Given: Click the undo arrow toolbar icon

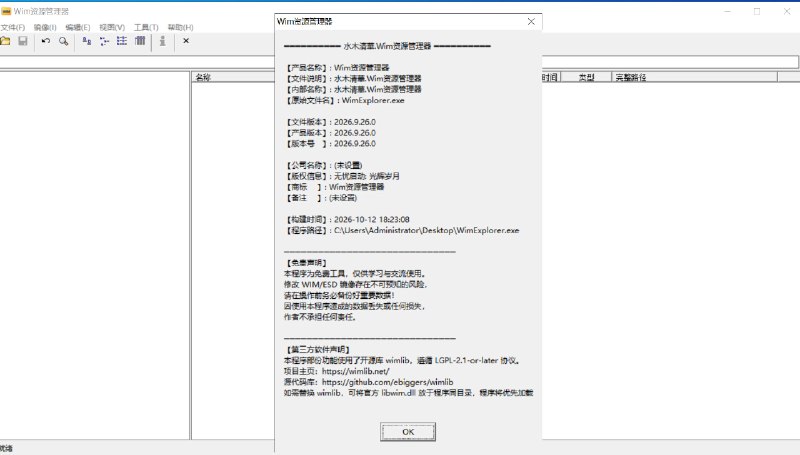Looking at the screenshot, I should 46,41.
